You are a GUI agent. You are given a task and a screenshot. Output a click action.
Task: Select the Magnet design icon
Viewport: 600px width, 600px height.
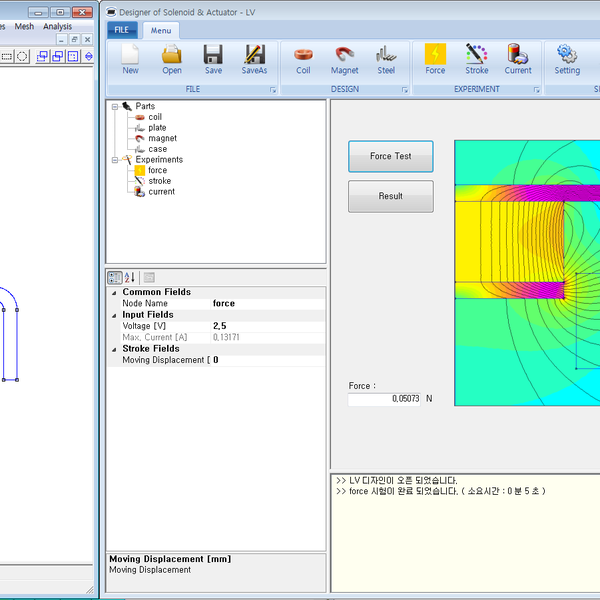(x=344, y=58)
